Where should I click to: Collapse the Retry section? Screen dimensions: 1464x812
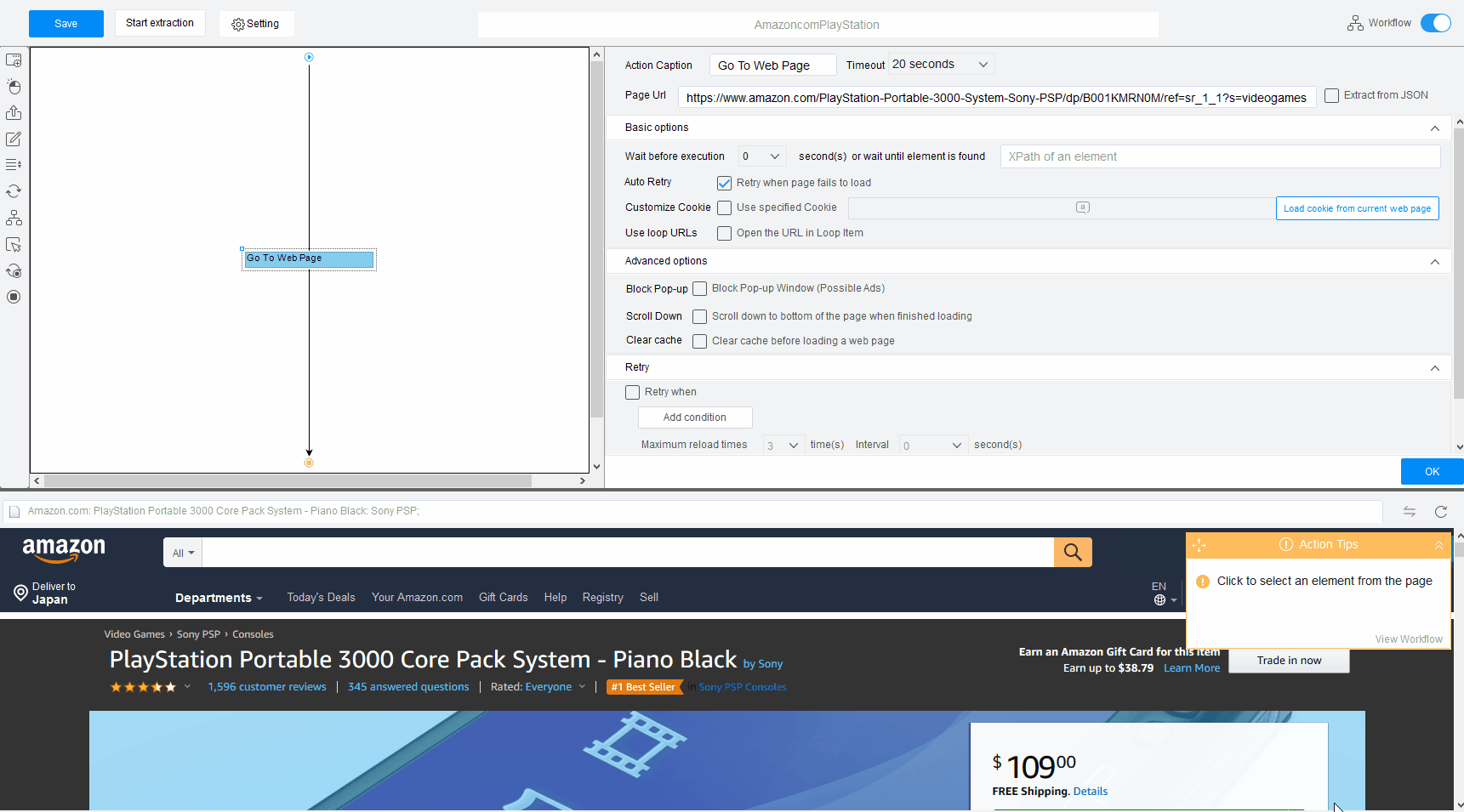coord(1435,368)
